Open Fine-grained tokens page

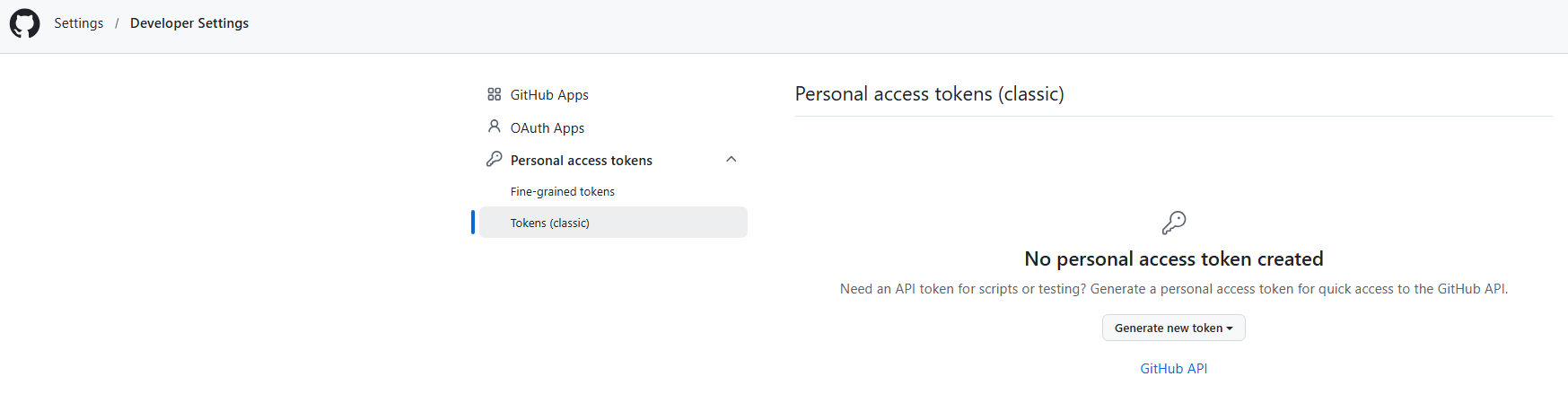563,191
